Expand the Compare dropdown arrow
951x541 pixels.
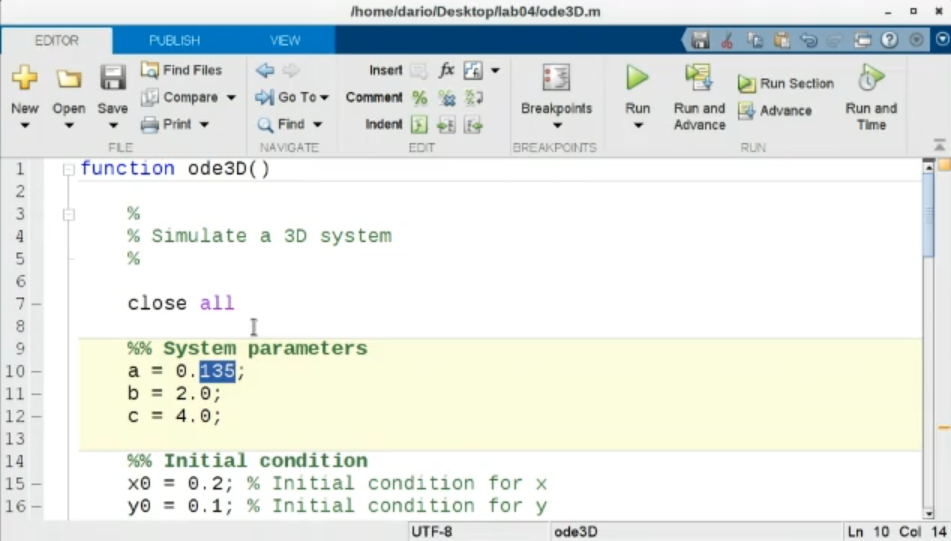coord(231,98)
